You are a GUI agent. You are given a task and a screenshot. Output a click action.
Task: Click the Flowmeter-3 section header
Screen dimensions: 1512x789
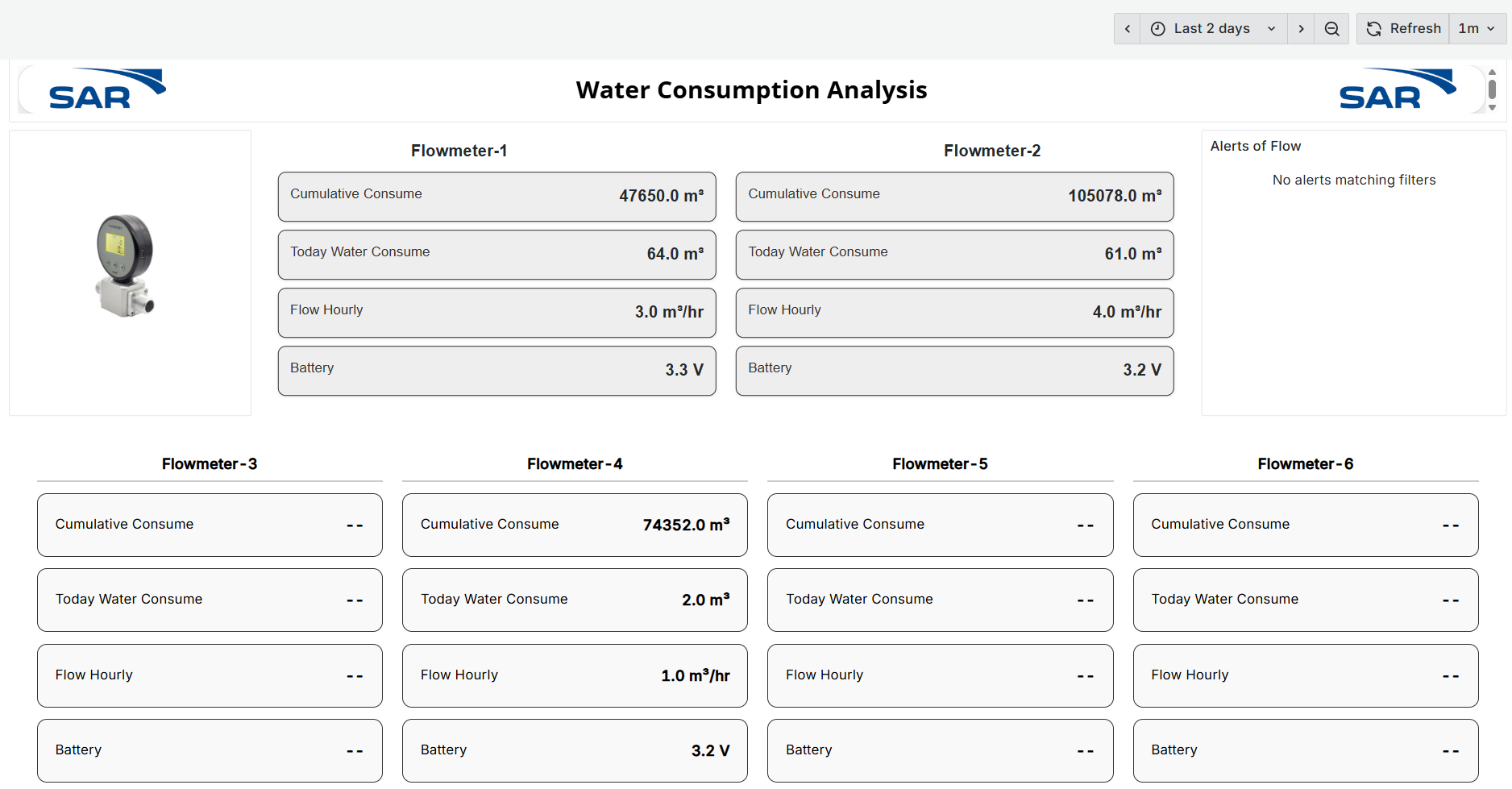(210, 464)
